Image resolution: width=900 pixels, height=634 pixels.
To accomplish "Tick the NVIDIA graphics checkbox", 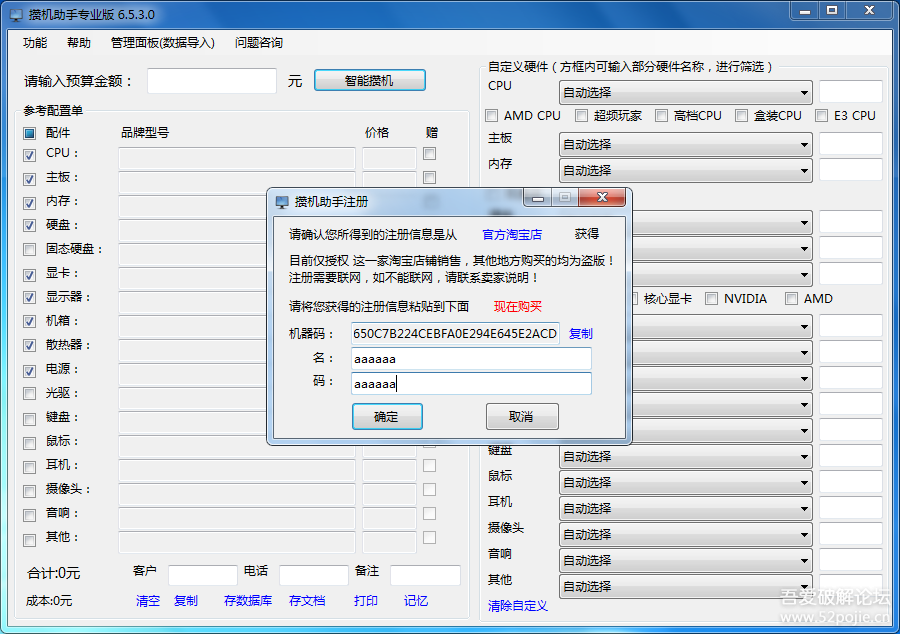I will click(711, 298).
